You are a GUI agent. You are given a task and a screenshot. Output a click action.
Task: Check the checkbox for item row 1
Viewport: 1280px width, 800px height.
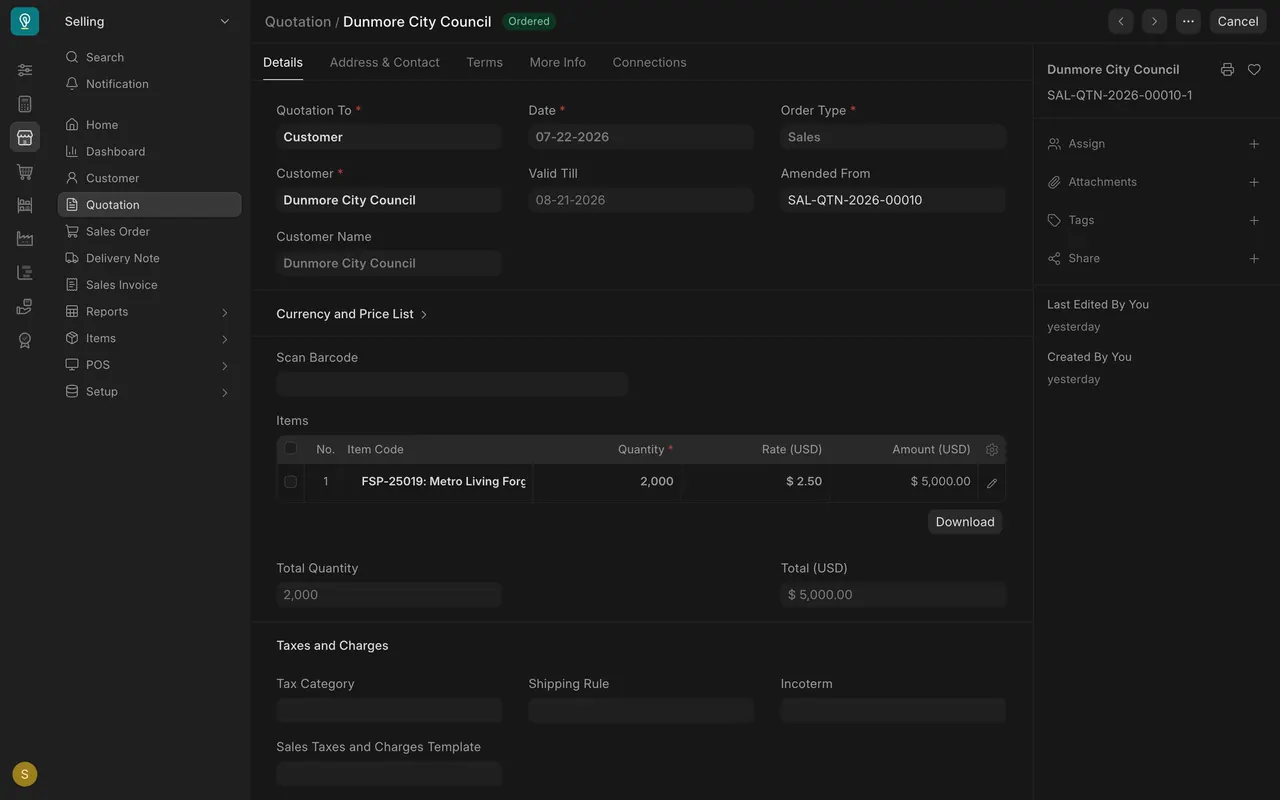291,482
